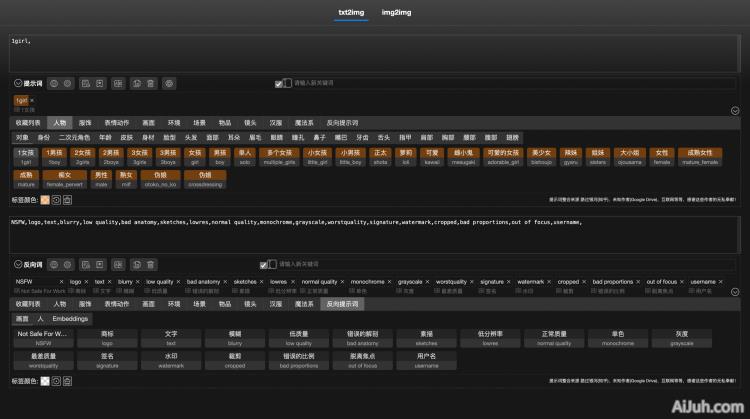Remove the NSFW negative tag
The image size is (750, 419).
(61, 282)
